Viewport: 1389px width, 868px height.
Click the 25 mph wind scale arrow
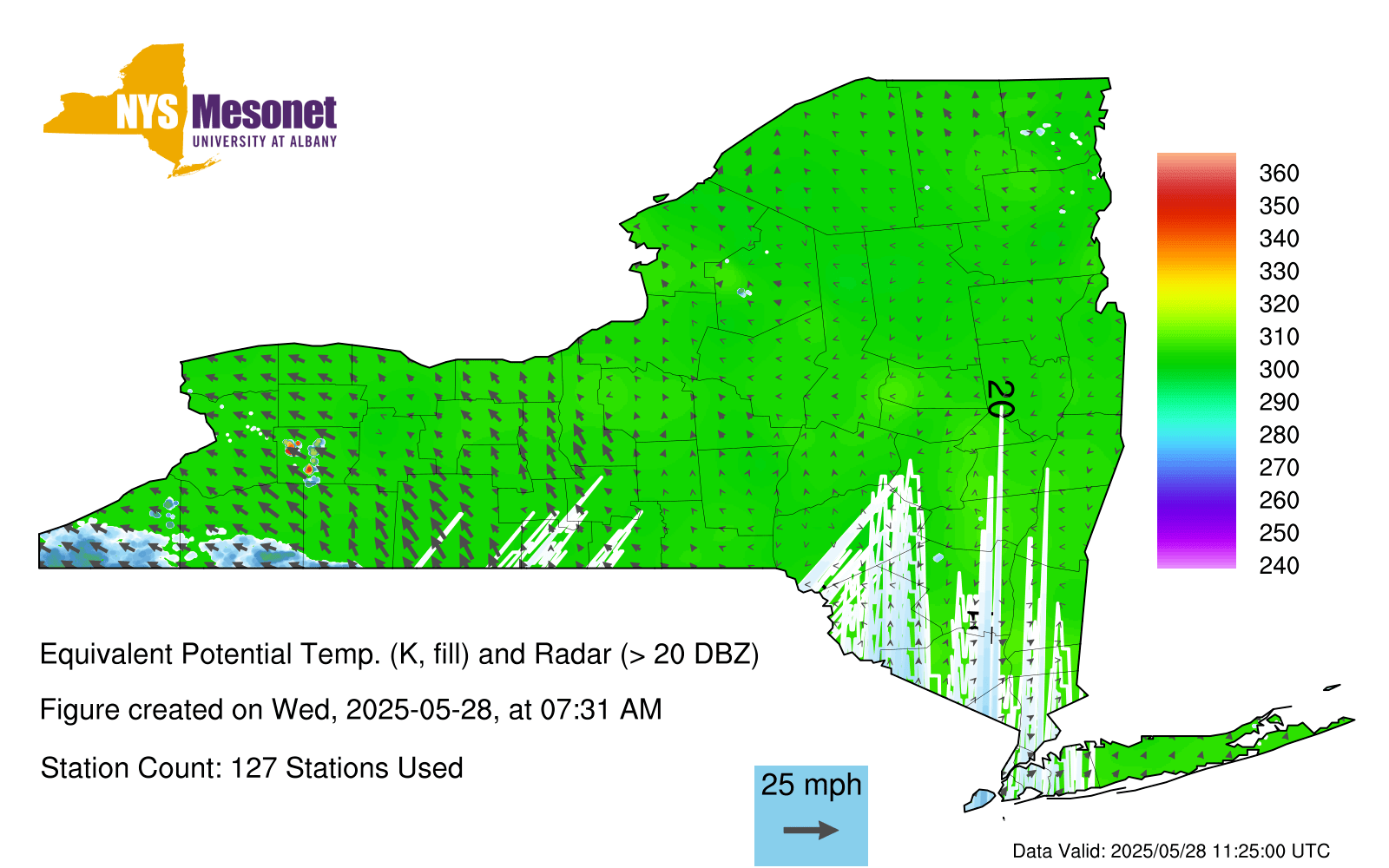811,831
